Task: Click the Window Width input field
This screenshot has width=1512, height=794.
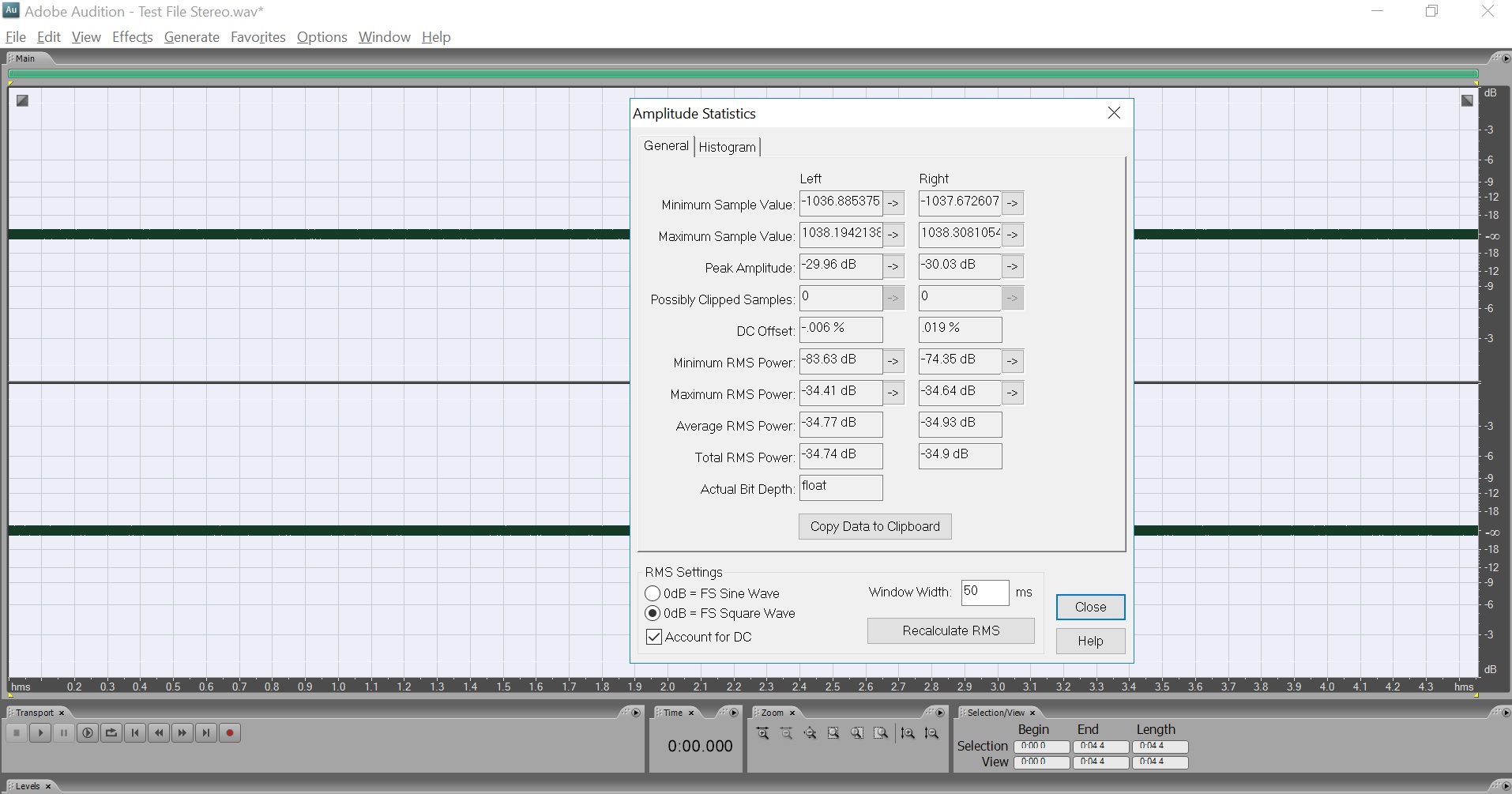Action: (x=984, y=592)
